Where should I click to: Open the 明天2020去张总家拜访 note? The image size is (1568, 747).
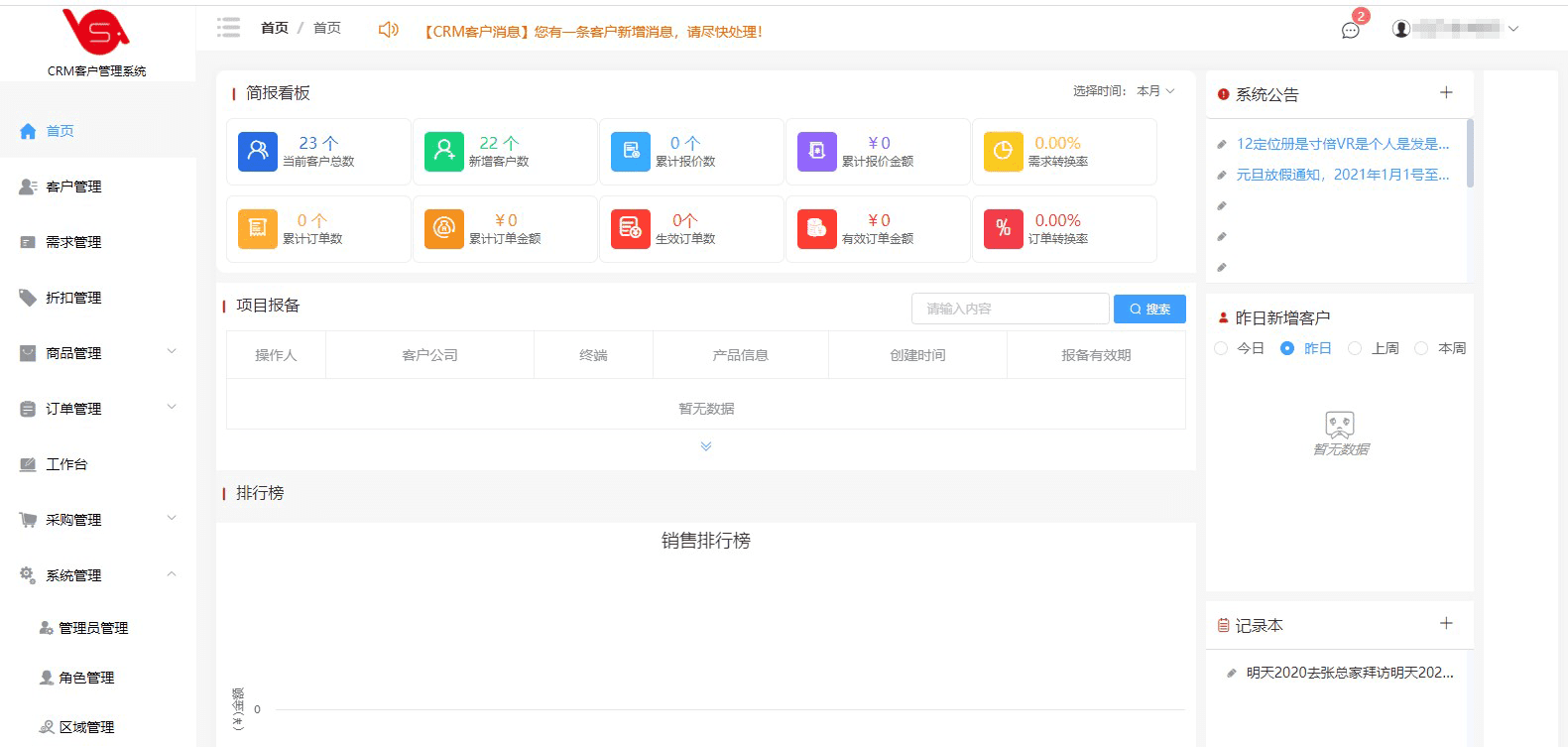[x=1350, y=673]
